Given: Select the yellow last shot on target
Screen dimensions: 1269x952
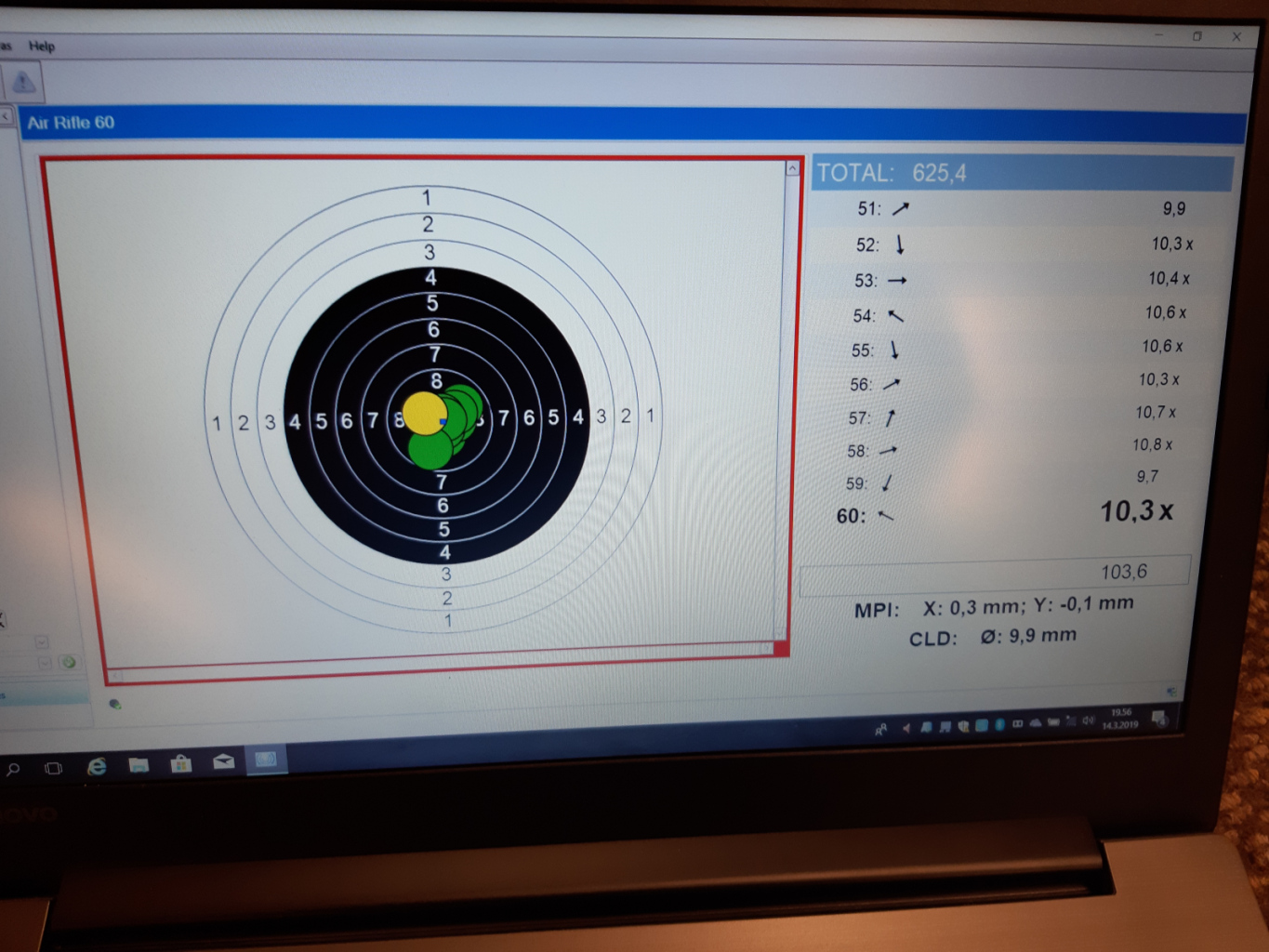Looking at the screenshot, I should point(423,413).
